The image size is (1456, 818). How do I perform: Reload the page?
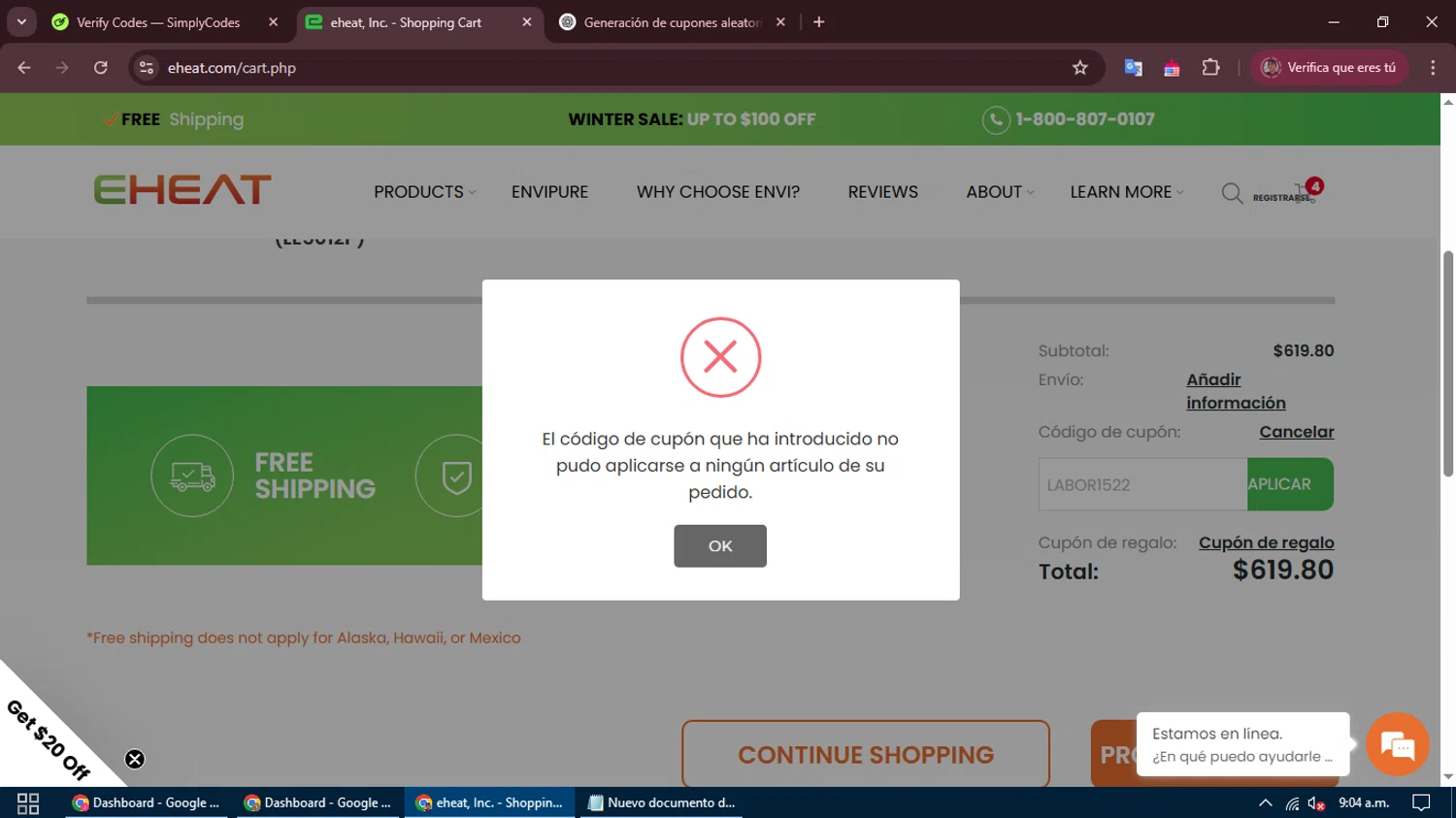(100, 67)
